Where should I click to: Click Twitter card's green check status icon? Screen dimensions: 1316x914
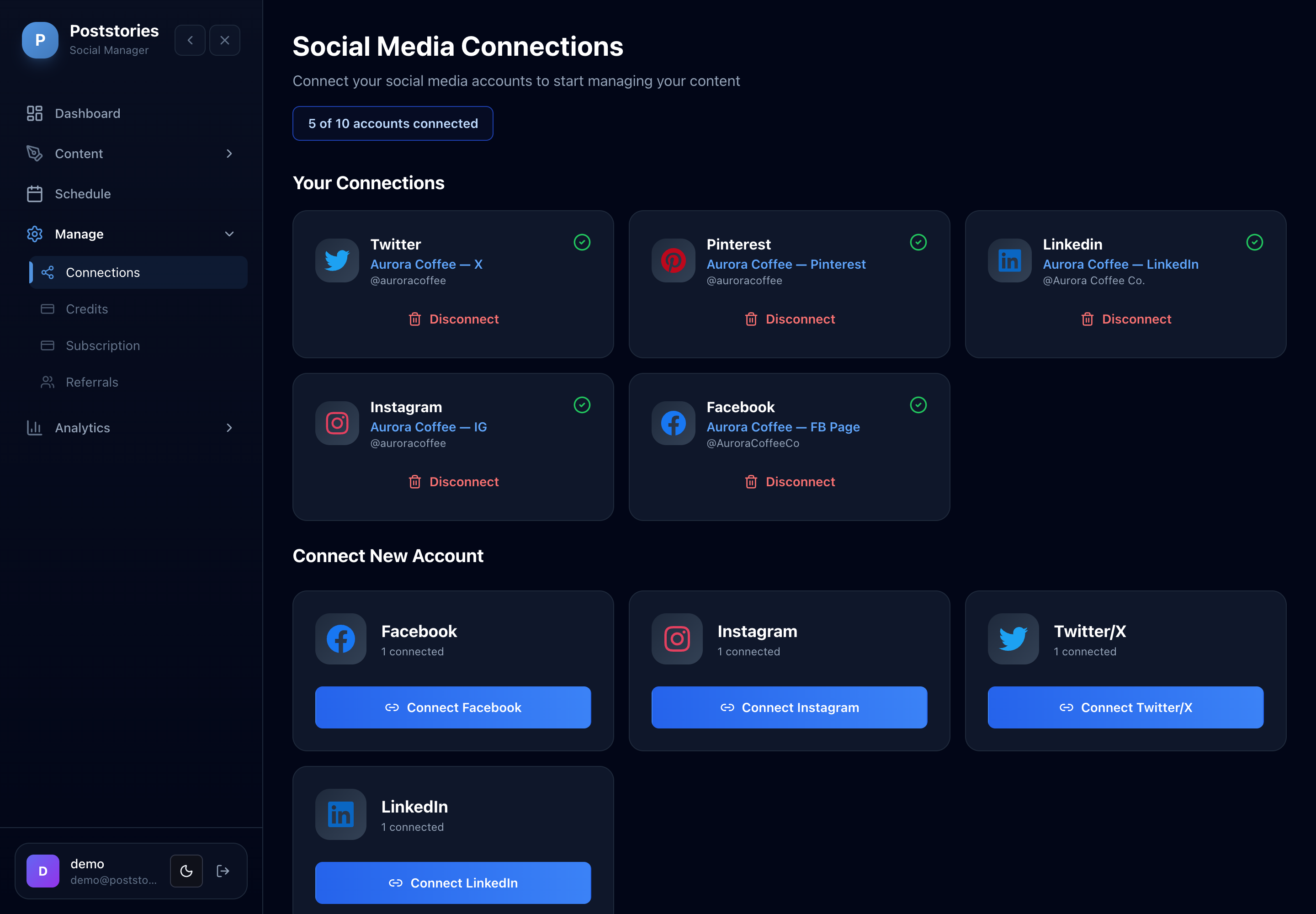click(x=582, y=242)
